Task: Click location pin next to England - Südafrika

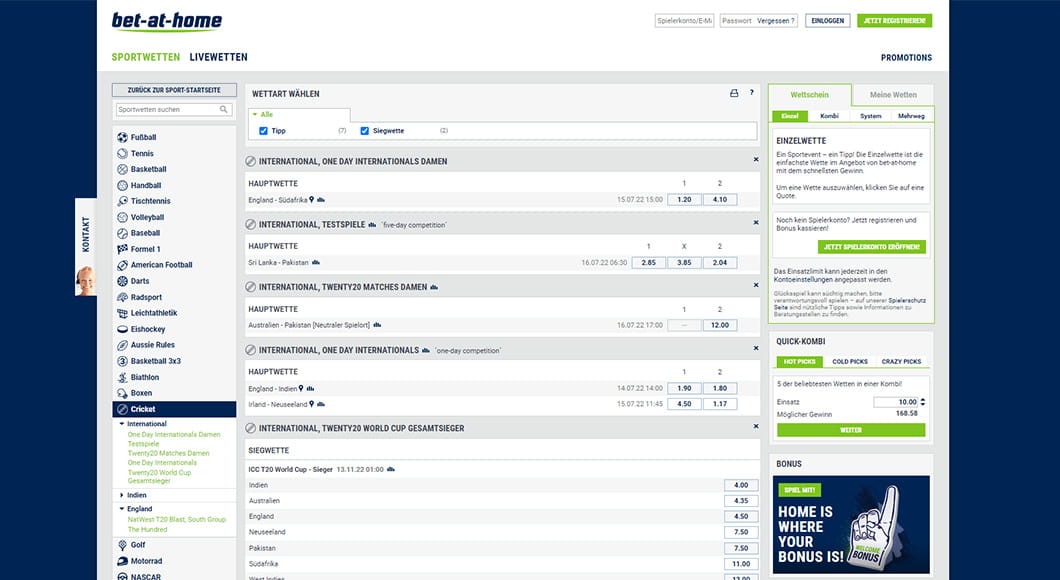Action: click(x=312, y=199)
